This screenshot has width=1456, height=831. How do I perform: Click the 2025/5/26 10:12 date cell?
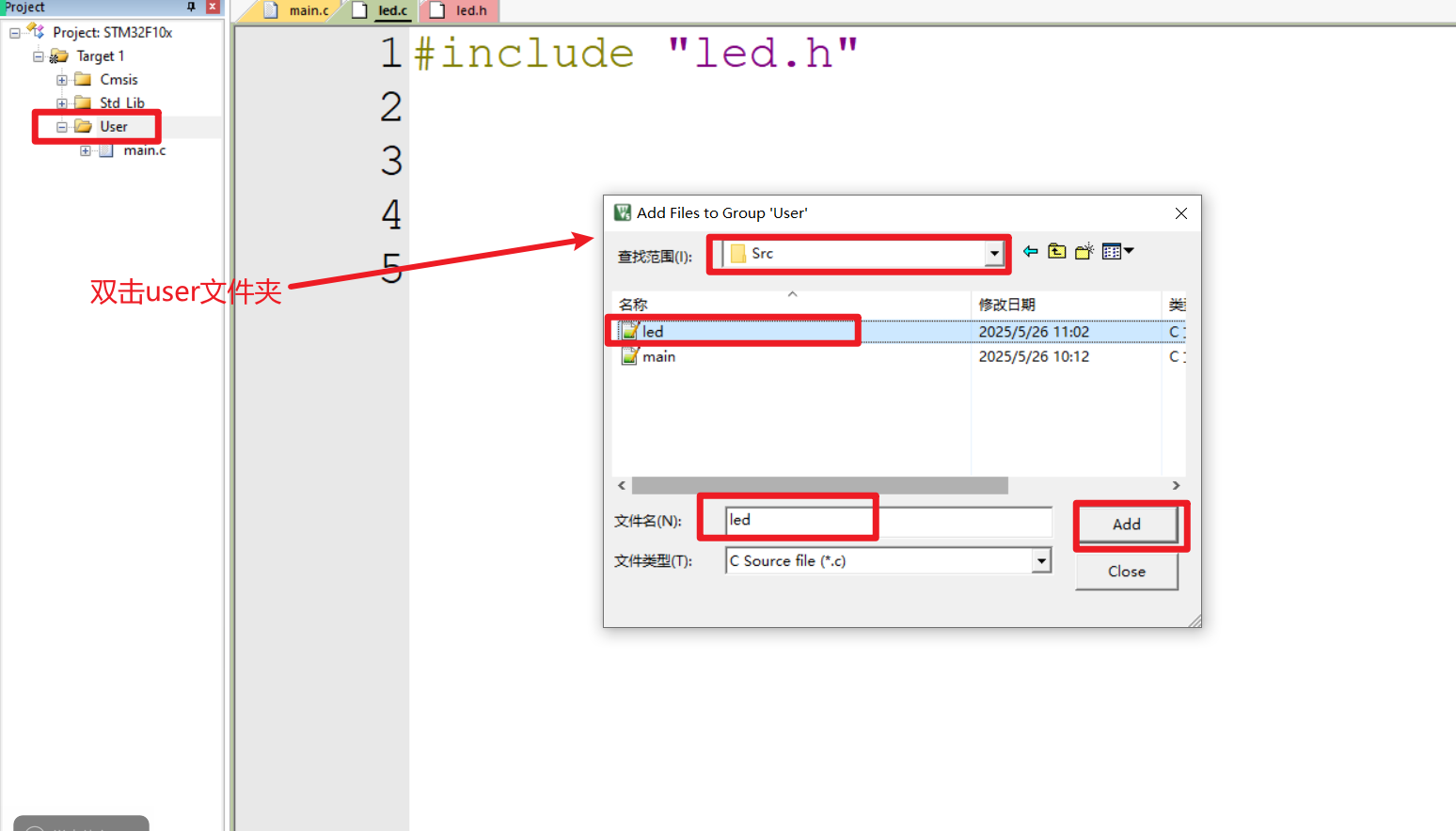coord(1034,356)
